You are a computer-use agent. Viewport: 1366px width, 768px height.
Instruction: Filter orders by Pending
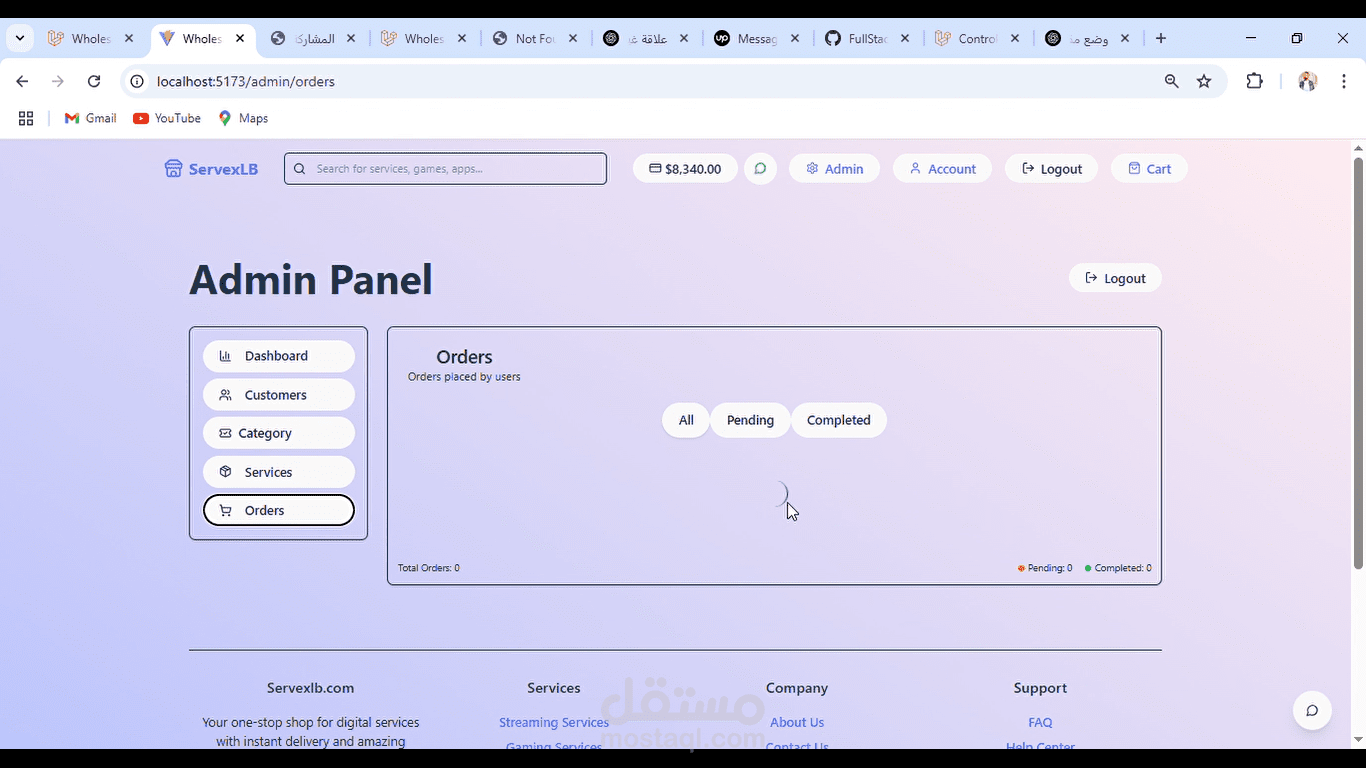750,420
